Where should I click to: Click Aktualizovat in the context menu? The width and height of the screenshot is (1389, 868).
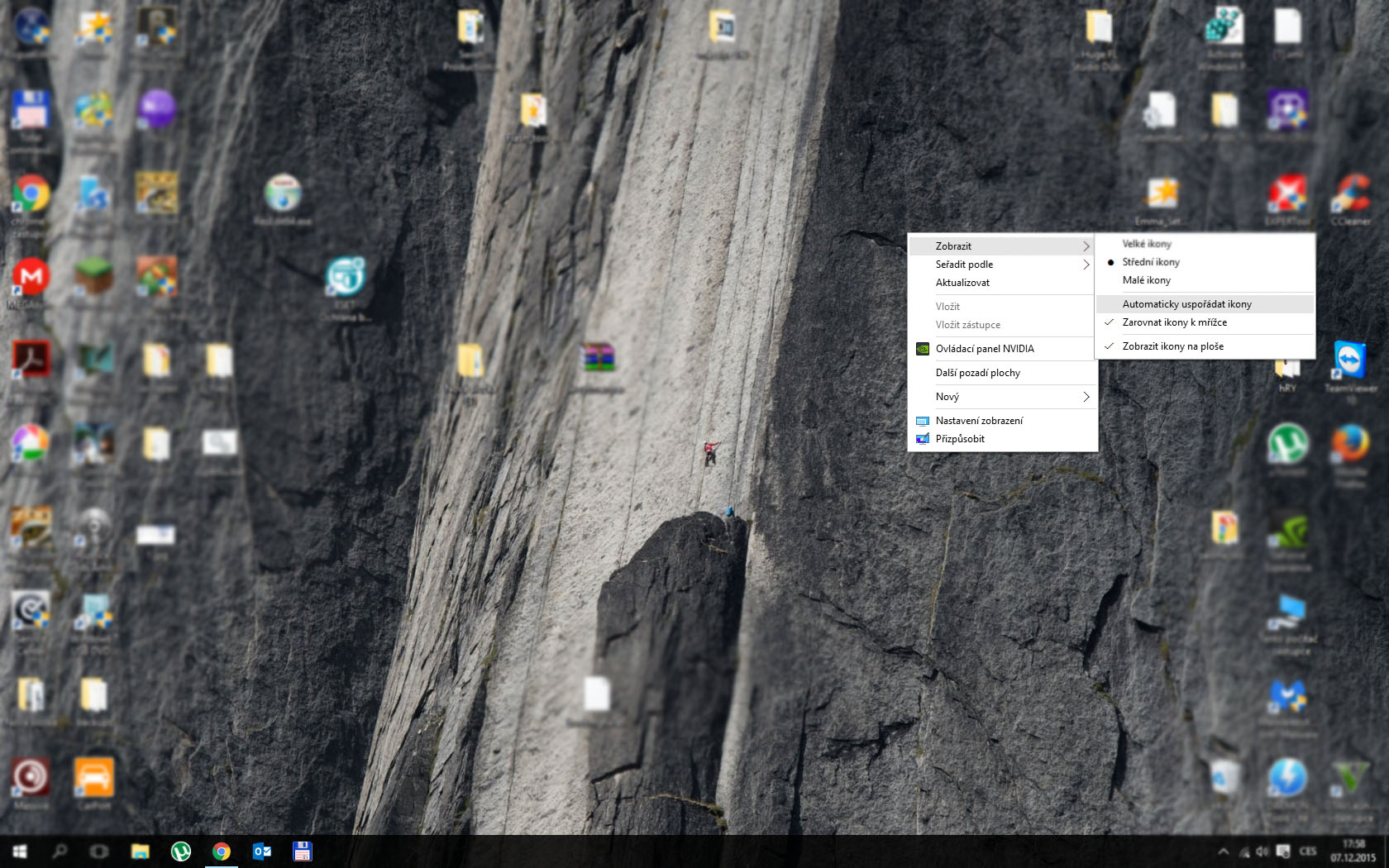(962, 283)
